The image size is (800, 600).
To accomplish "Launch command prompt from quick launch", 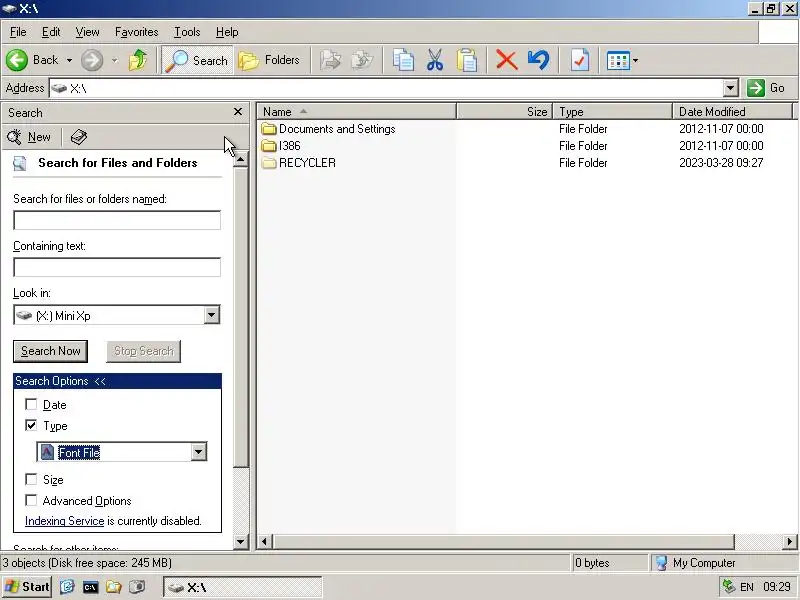I will tap(90, 587).
